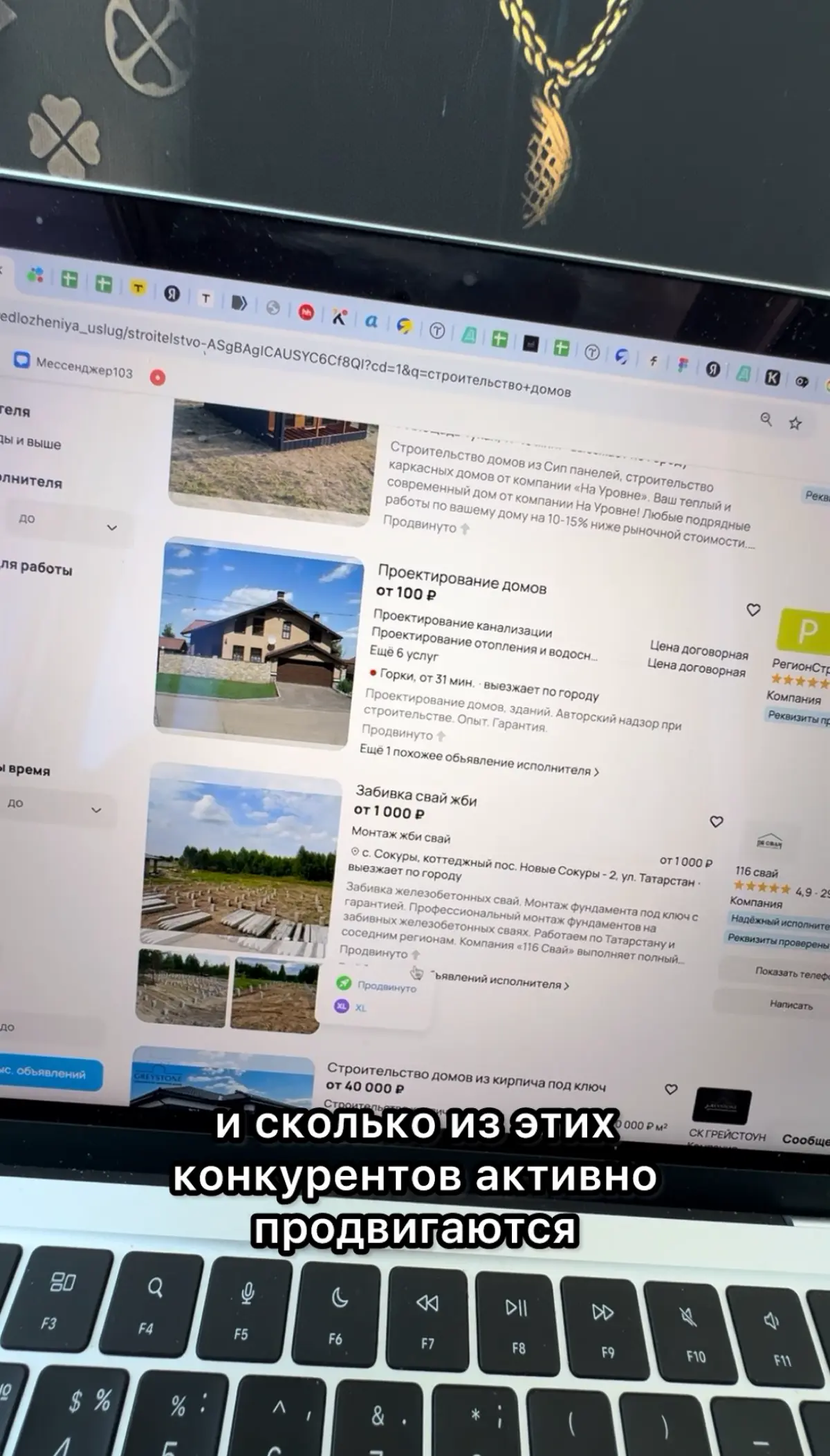Bookmark this page with the star icon

click(x=795, y=423)
